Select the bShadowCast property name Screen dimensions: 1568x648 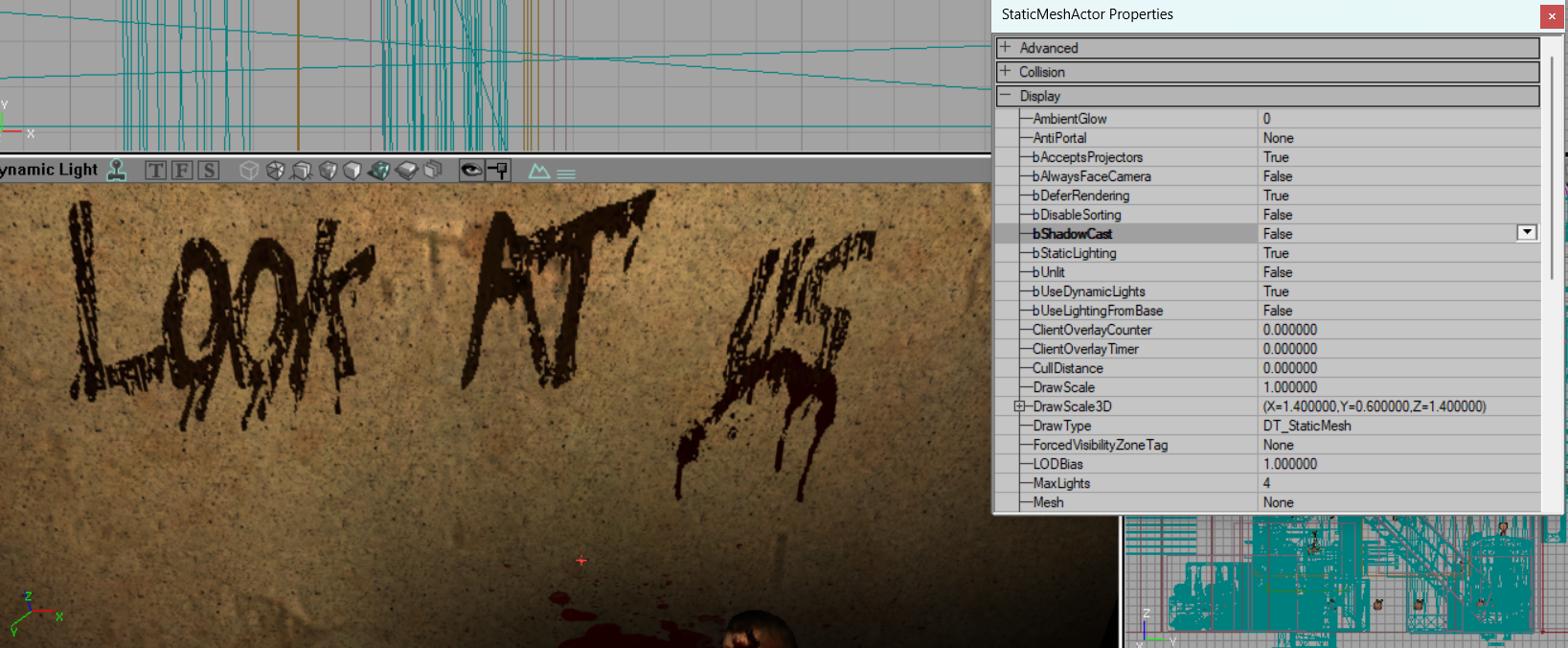1073,234
